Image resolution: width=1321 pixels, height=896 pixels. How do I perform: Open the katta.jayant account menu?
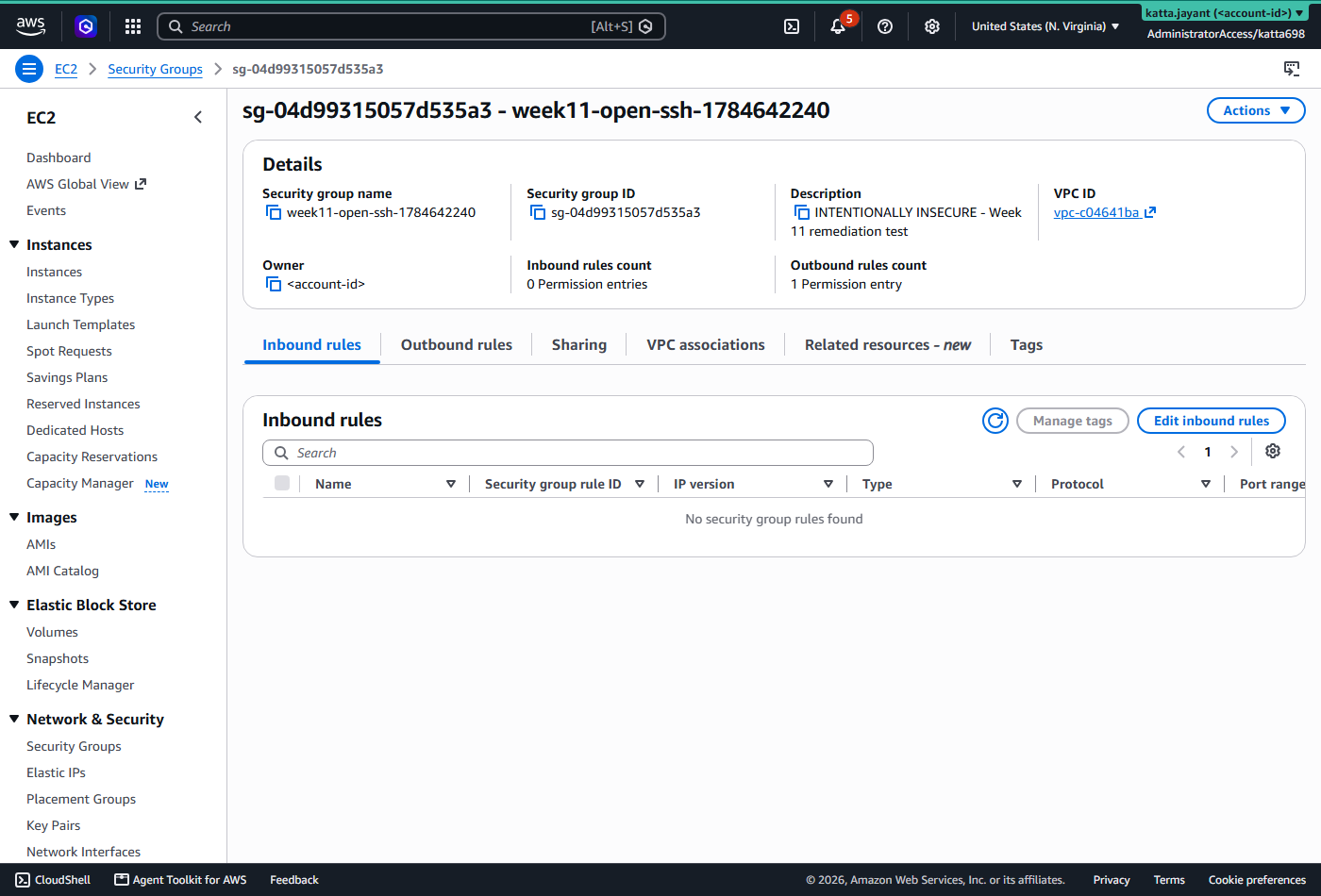pos(1225,13)
